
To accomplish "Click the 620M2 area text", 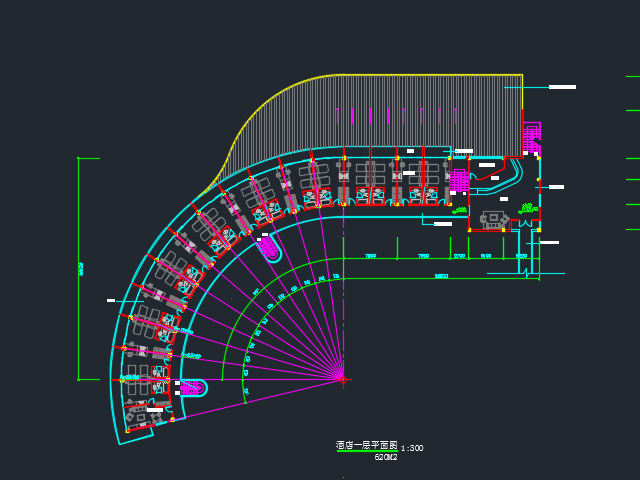I will 386,457.
